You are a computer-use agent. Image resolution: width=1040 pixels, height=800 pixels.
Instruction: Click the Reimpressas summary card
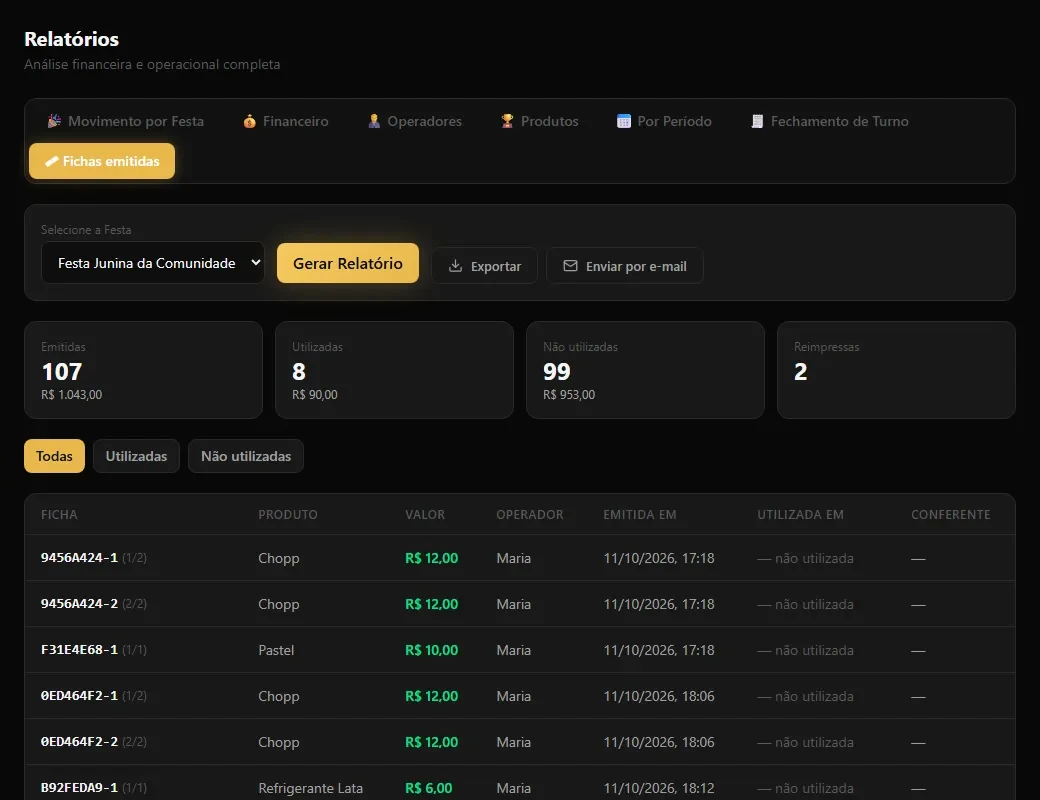896,370
